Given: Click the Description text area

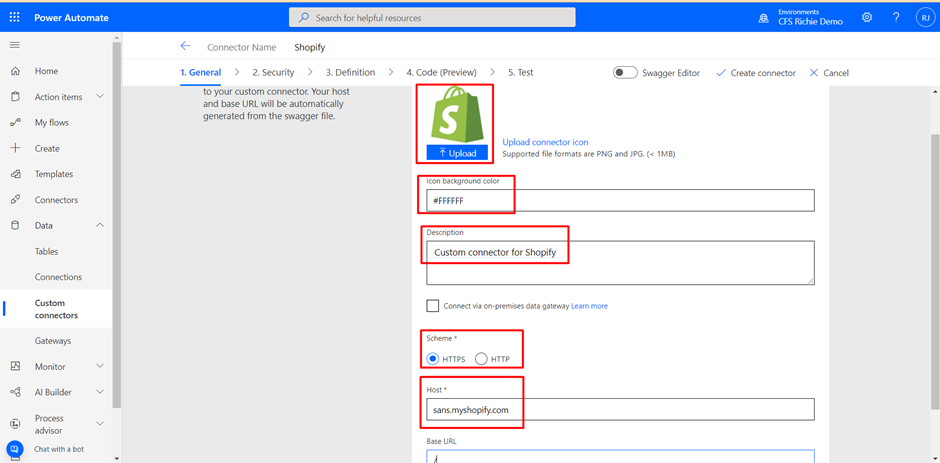Looking at the screenshot, I should coord(620,263).
